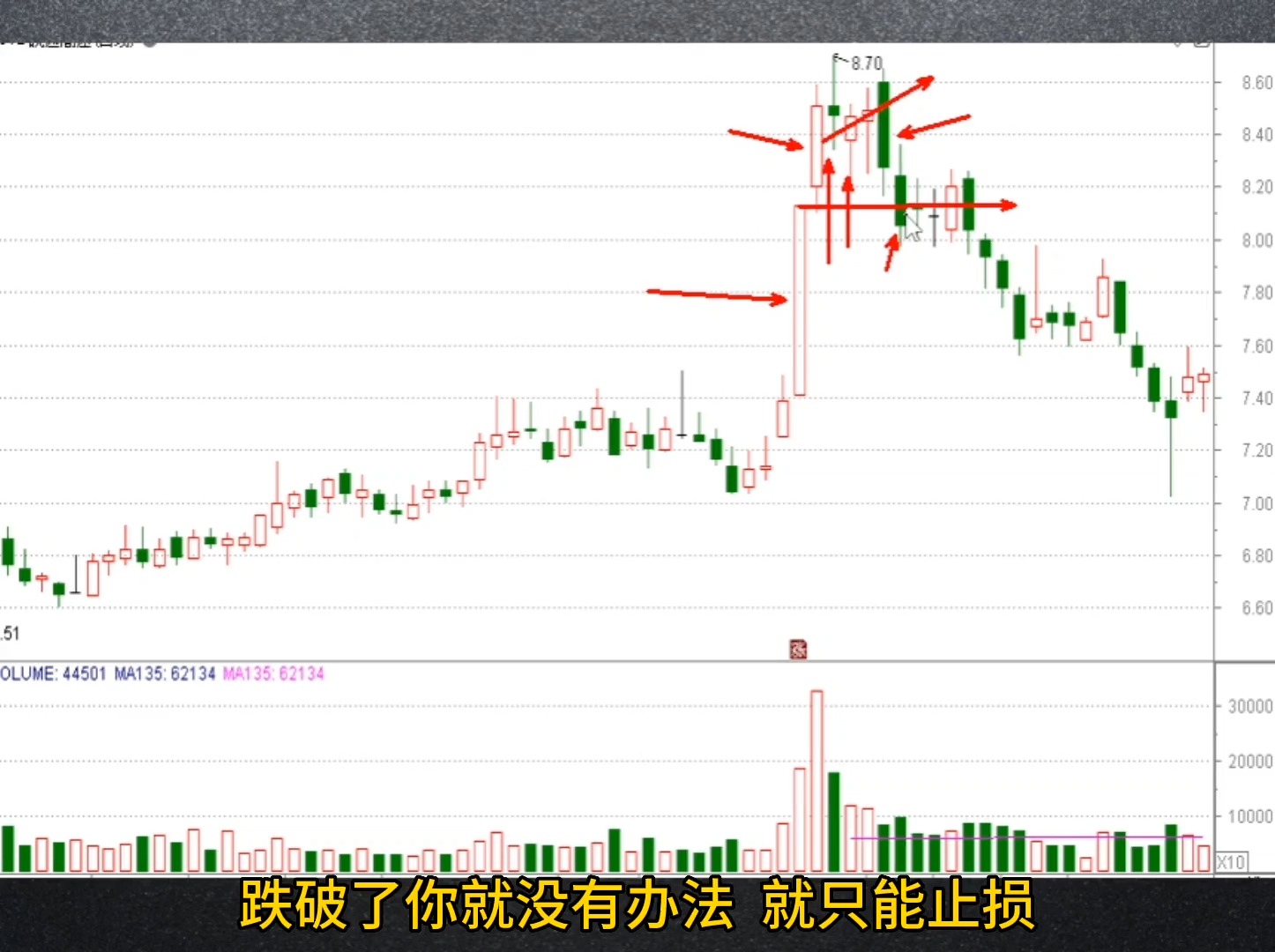Click the 10000 volume axis label
This screenshot has width=1275, height=952.
pos(1250,817)
